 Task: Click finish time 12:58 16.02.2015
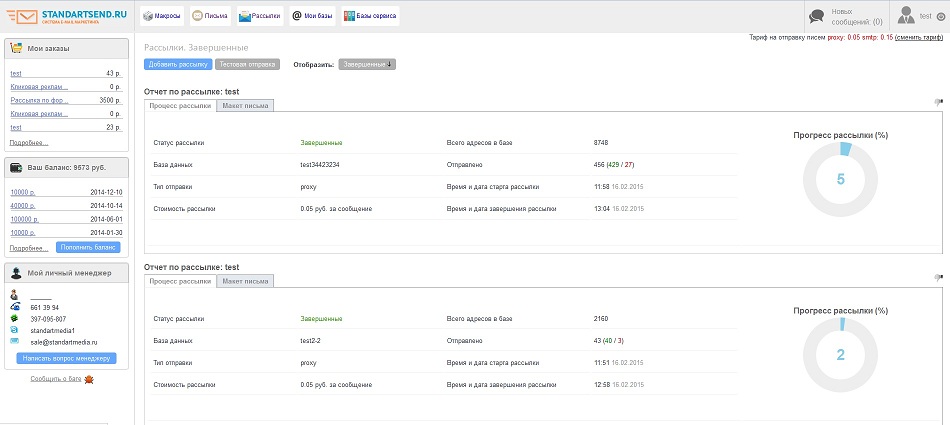coord(619,384)
